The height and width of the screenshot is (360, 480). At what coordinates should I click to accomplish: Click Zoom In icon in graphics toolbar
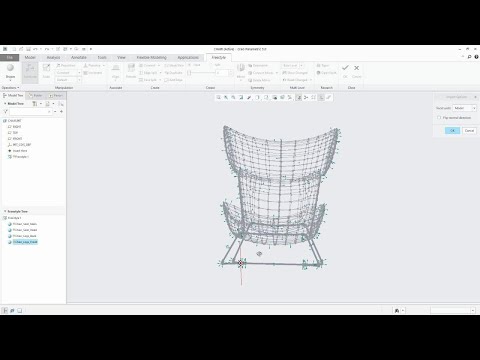[226, 97]
